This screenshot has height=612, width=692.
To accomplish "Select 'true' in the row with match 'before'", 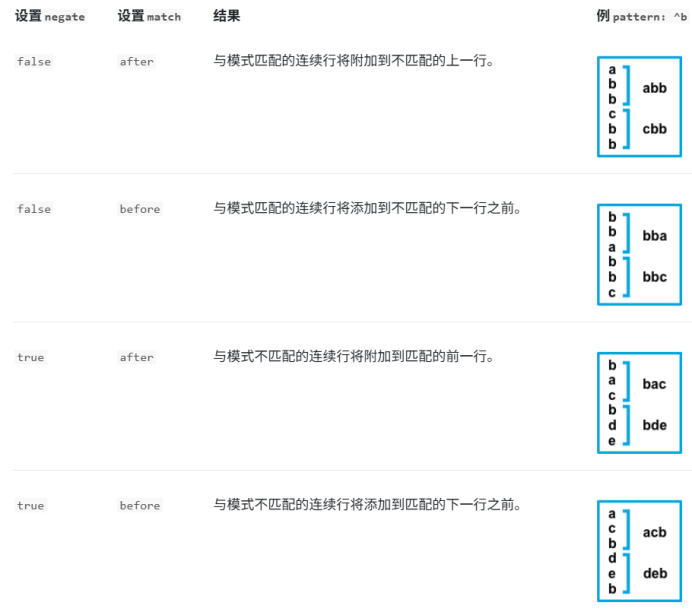I will [x=30, y=505].
